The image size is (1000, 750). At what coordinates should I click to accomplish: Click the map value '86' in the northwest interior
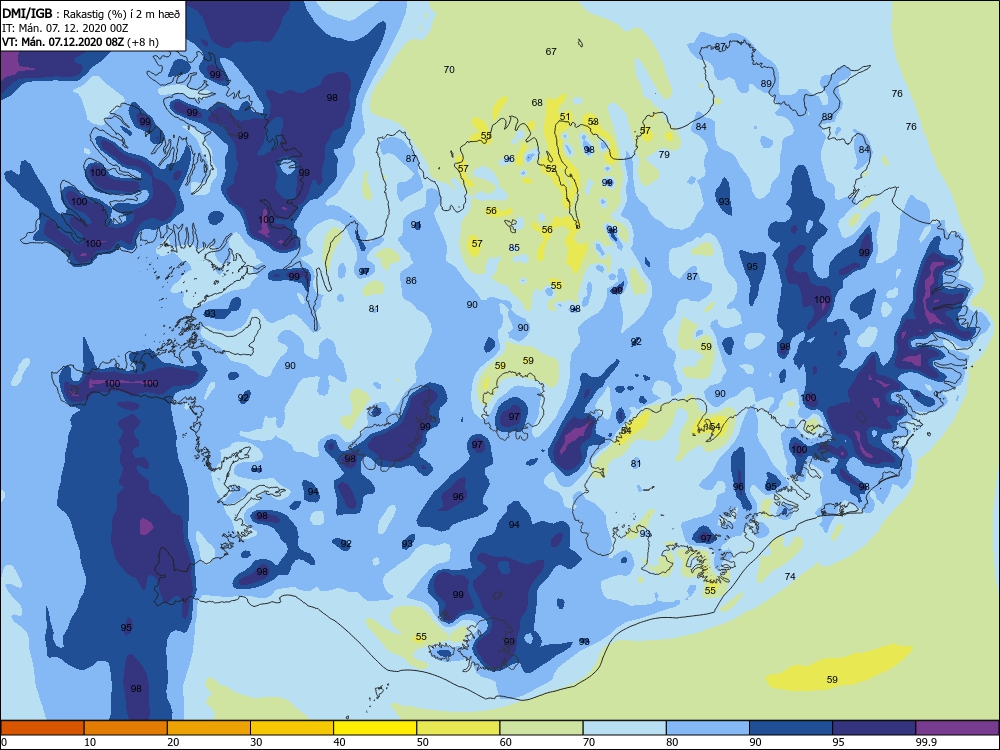(411, 280)
